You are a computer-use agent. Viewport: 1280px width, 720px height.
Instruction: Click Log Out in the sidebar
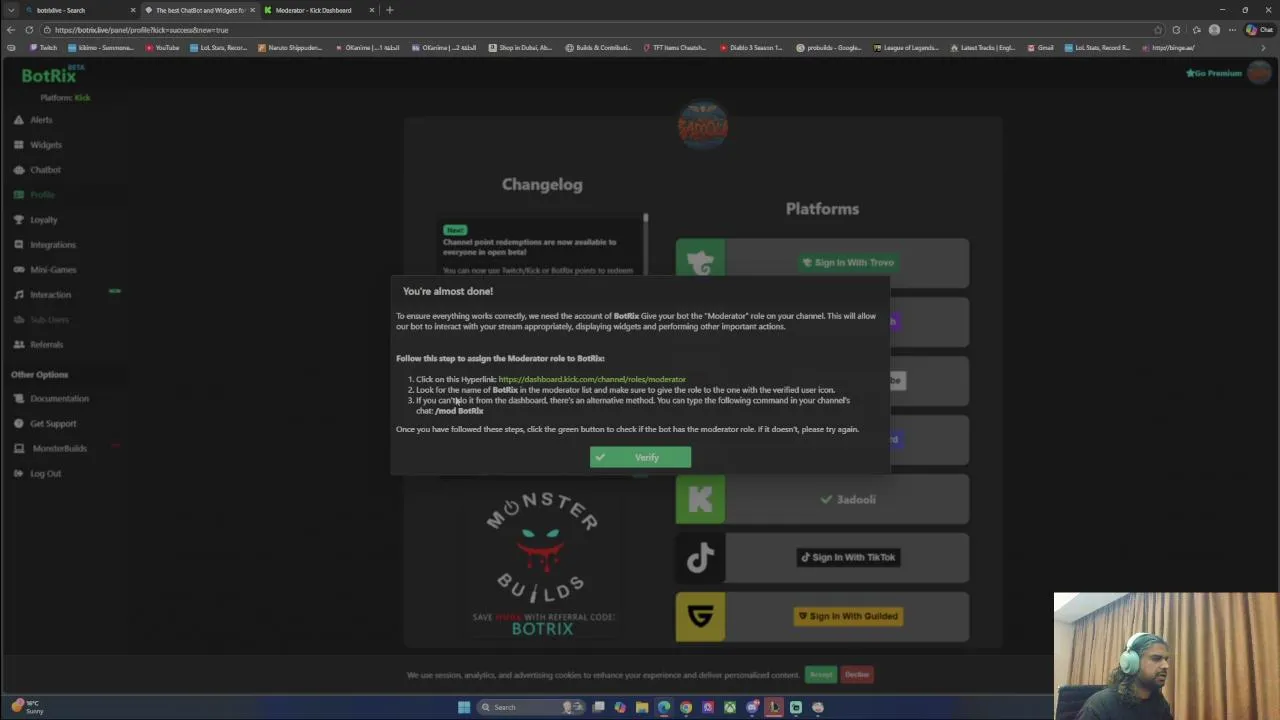(x=45, y=473)
